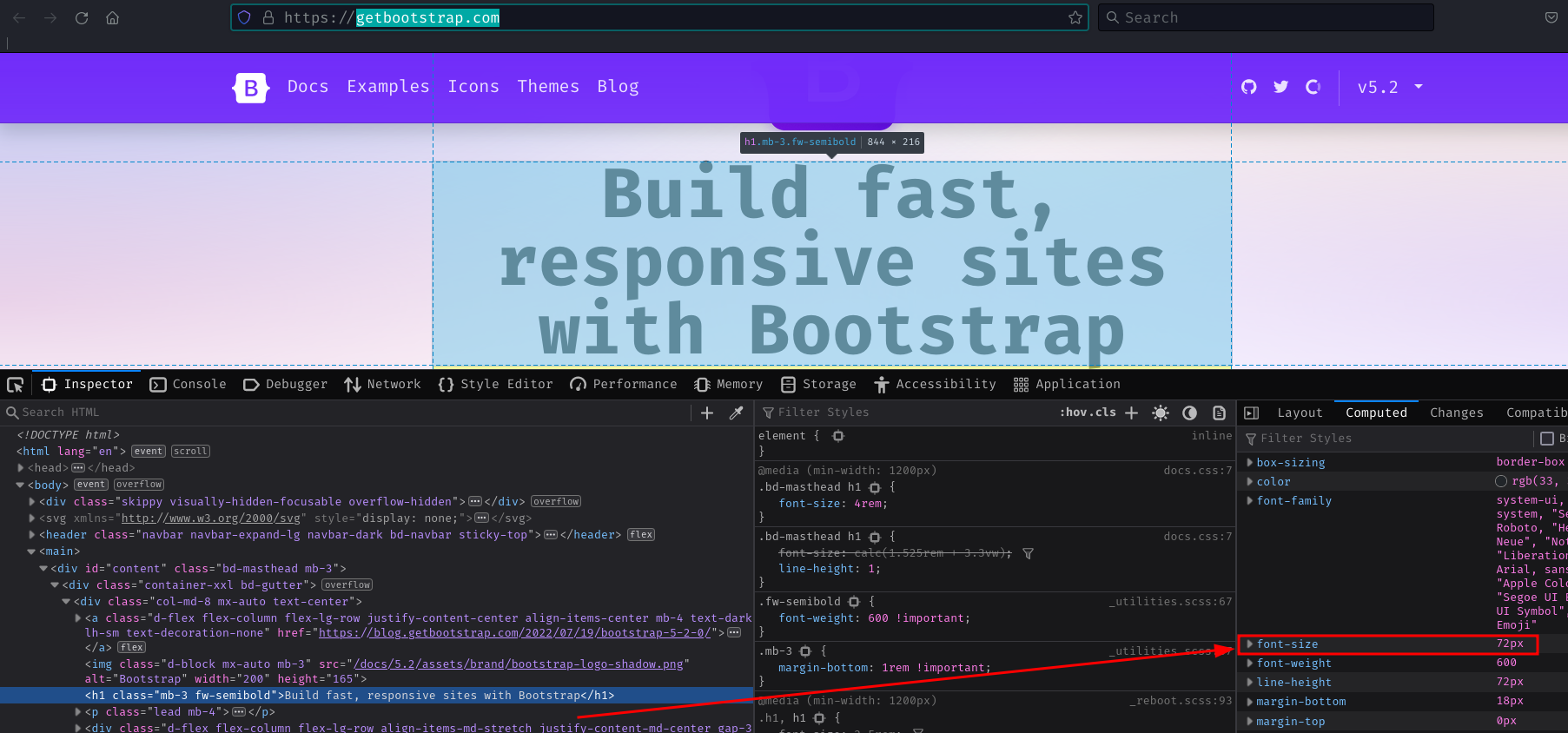Click the browser Search box

[1266, 17]
